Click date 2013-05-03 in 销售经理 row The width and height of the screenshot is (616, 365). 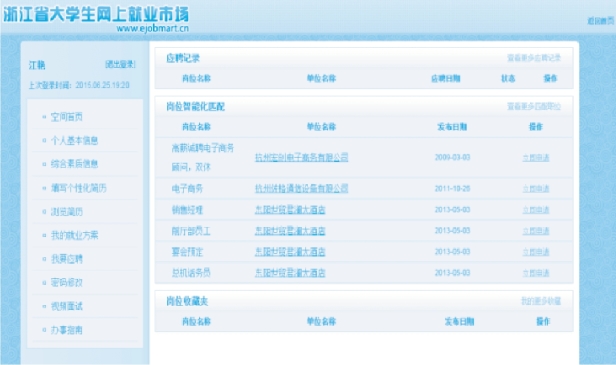pyautogui.click(x=452, y=210)
